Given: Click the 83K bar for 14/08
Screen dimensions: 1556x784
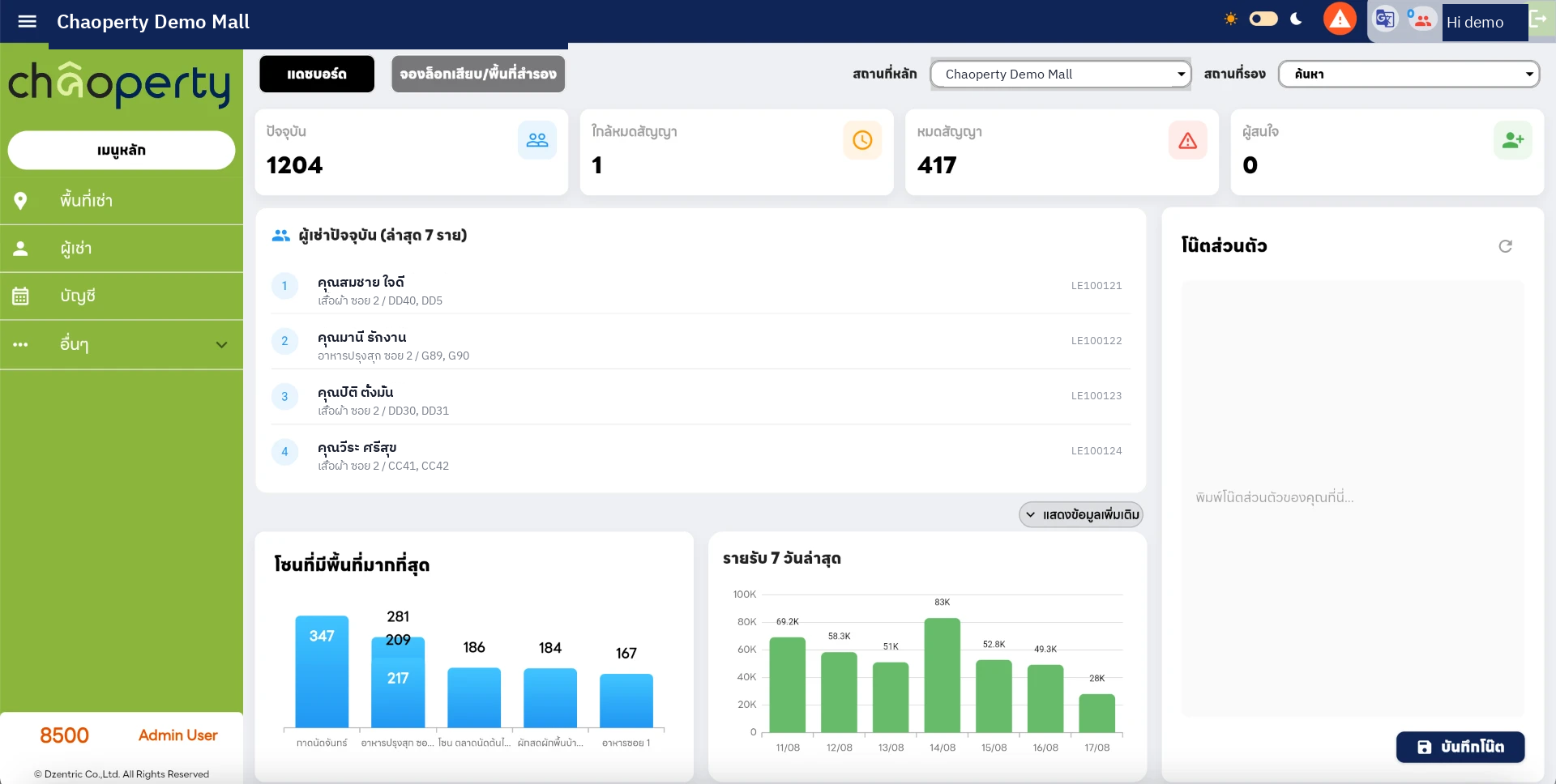Looking at the screenshot, I should click(943, 675).
